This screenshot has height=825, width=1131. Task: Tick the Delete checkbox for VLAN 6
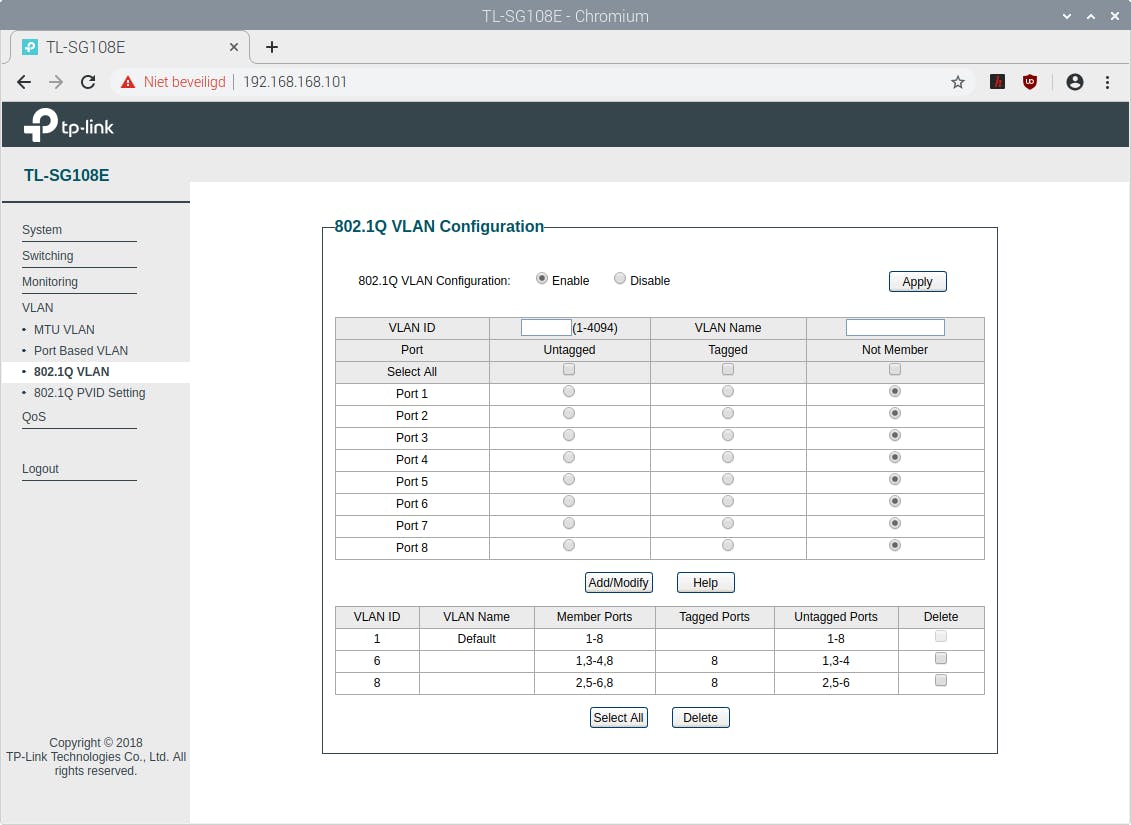940,659
